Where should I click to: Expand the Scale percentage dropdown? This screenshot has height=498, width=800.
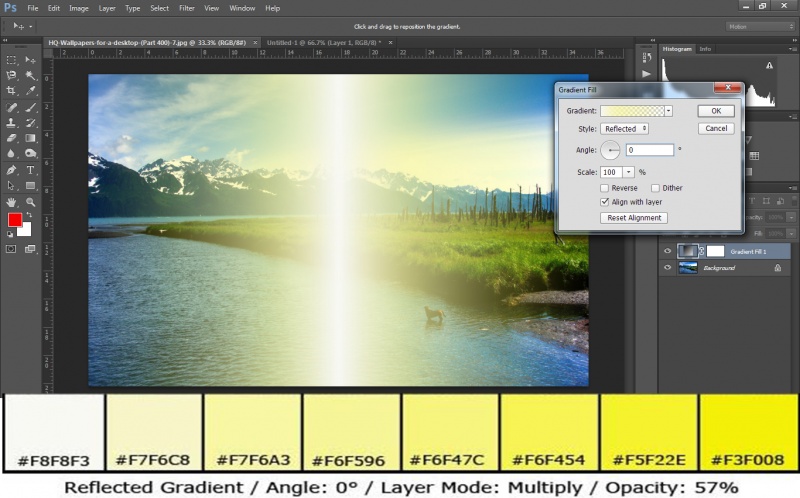point(630,172)
